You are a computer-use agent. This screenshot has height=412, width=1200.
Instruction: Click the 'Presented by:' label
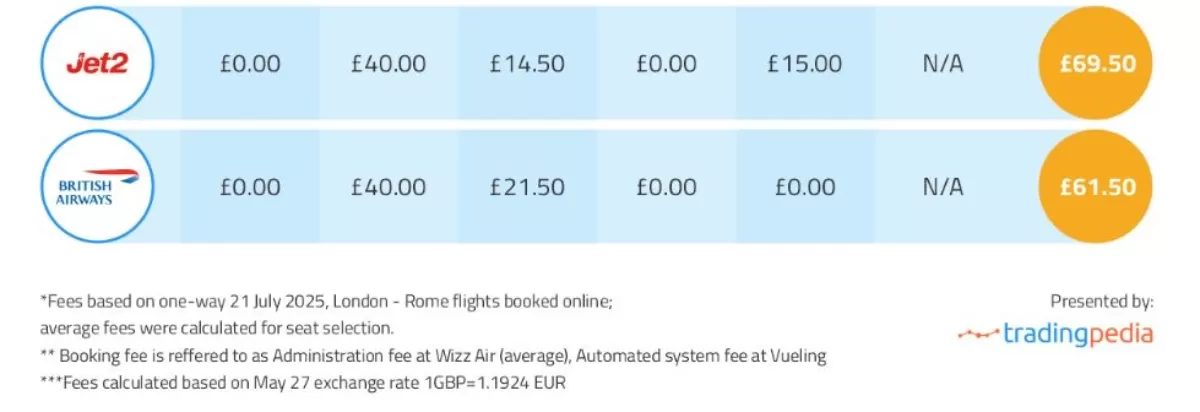[x=1101, y=300]
